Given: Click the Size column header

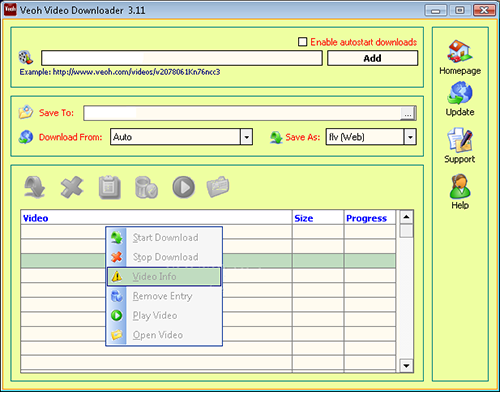Looking at the screenshot, I should coord(318,218).
